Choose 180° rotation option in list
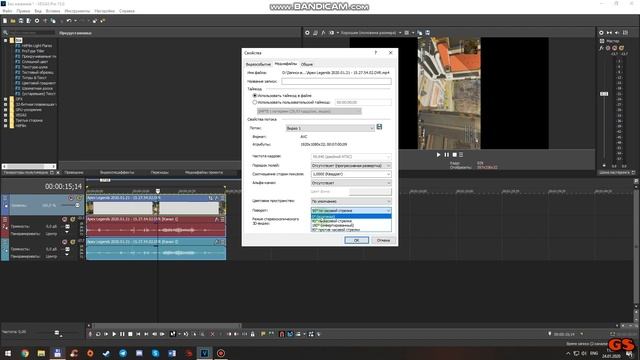 (x=351, y=225)
